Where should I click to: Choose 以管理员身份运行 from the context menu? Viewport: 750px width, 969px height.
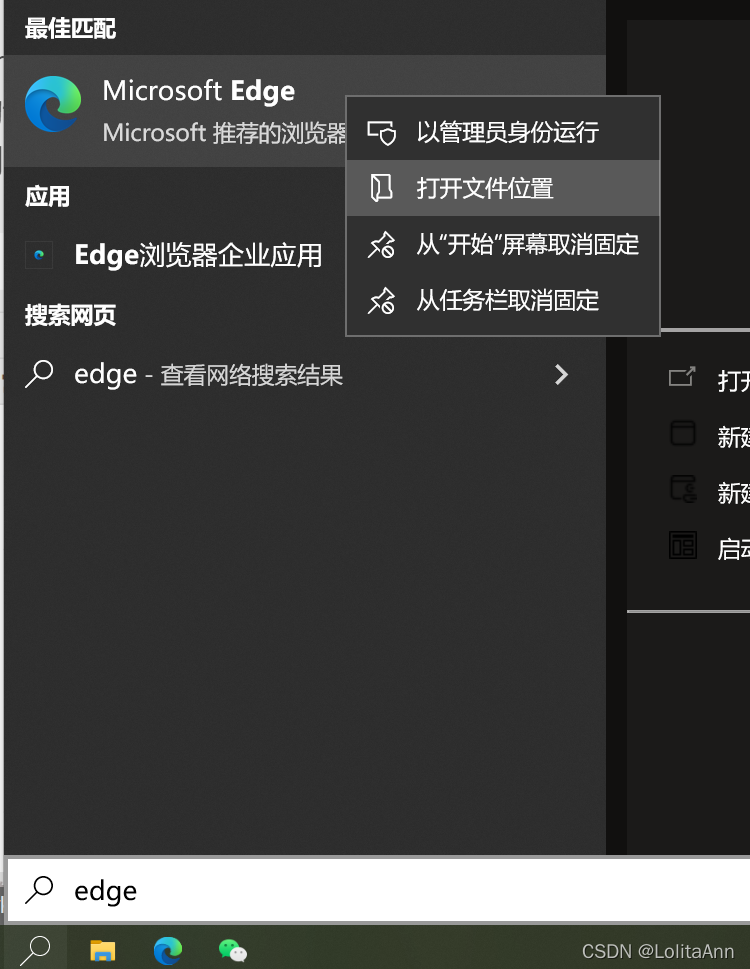click(x=503, y=132)
